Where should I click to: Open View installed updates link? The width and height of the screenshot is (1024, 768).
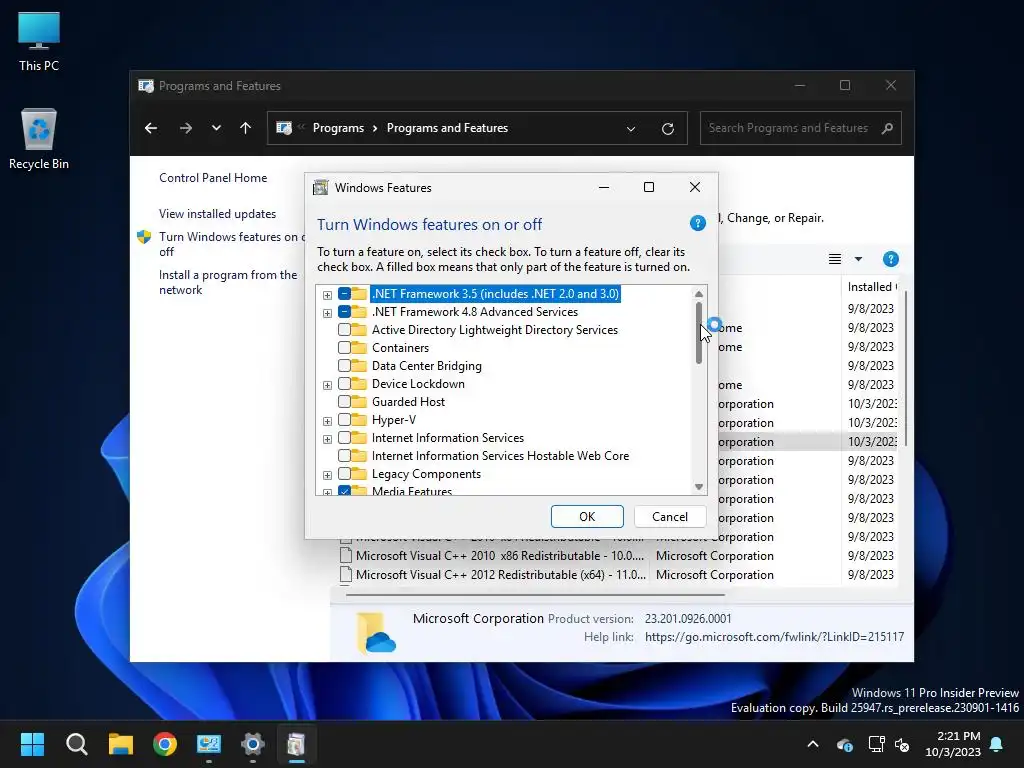tap(217, 214)
